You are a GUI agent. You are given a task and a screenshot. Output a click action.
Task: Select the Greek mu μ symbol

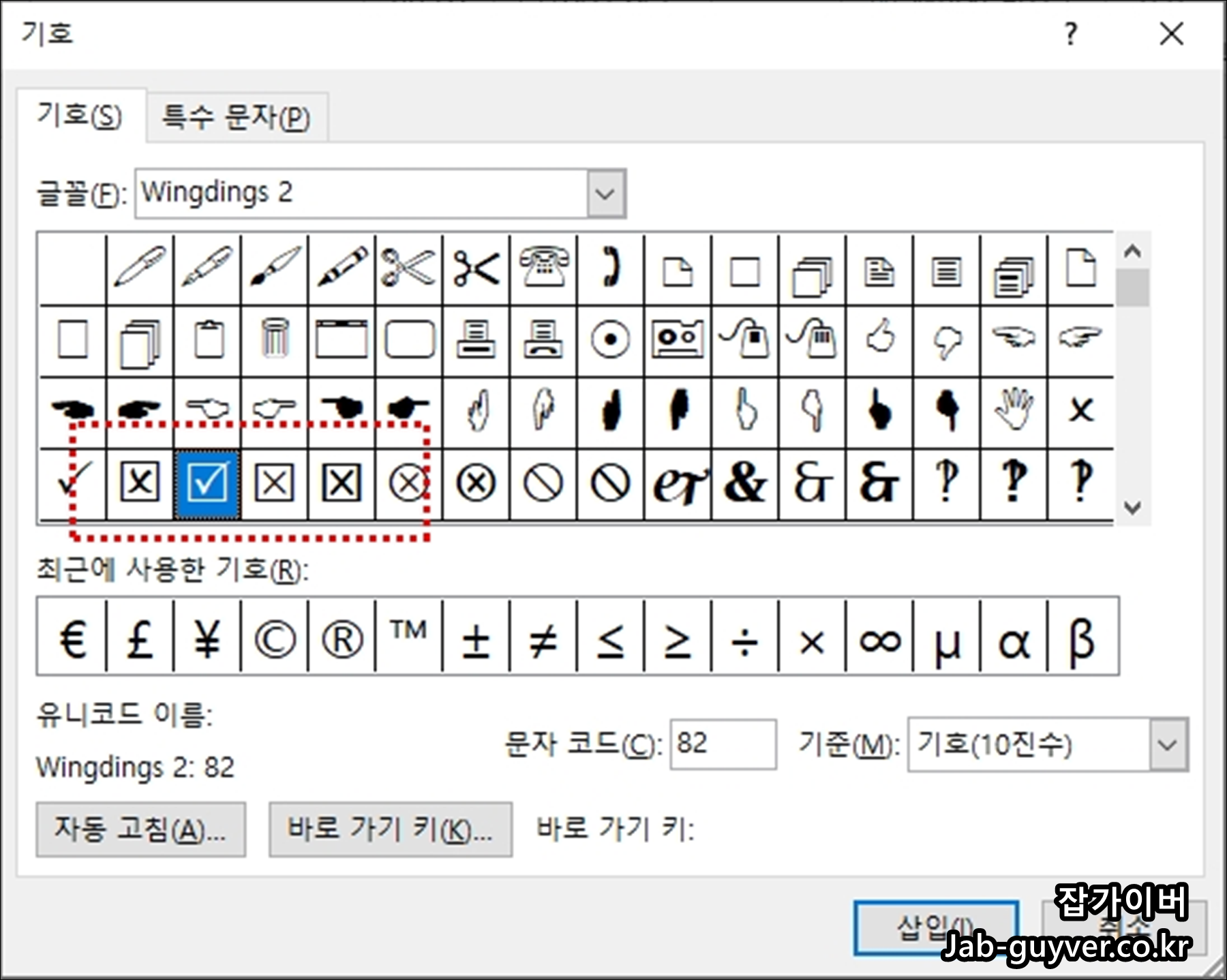(946, 637)
